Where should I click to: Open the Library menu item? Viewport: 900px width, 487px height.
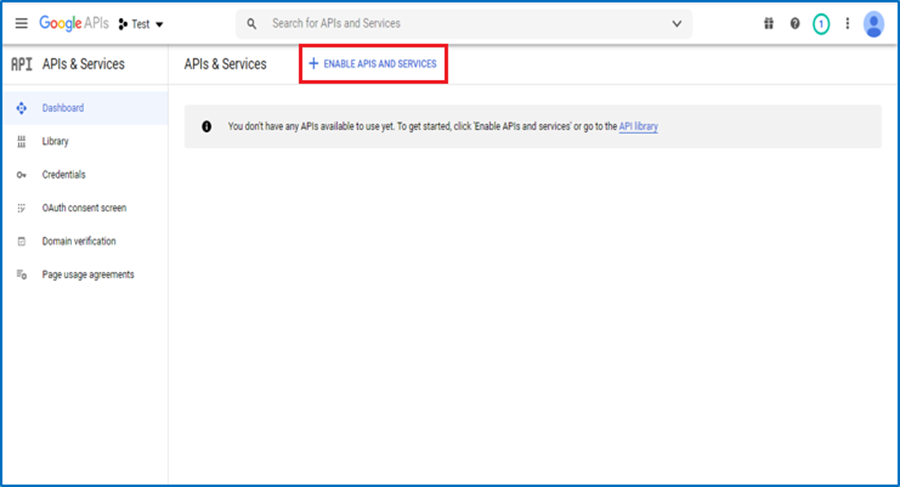click(55, 142)
